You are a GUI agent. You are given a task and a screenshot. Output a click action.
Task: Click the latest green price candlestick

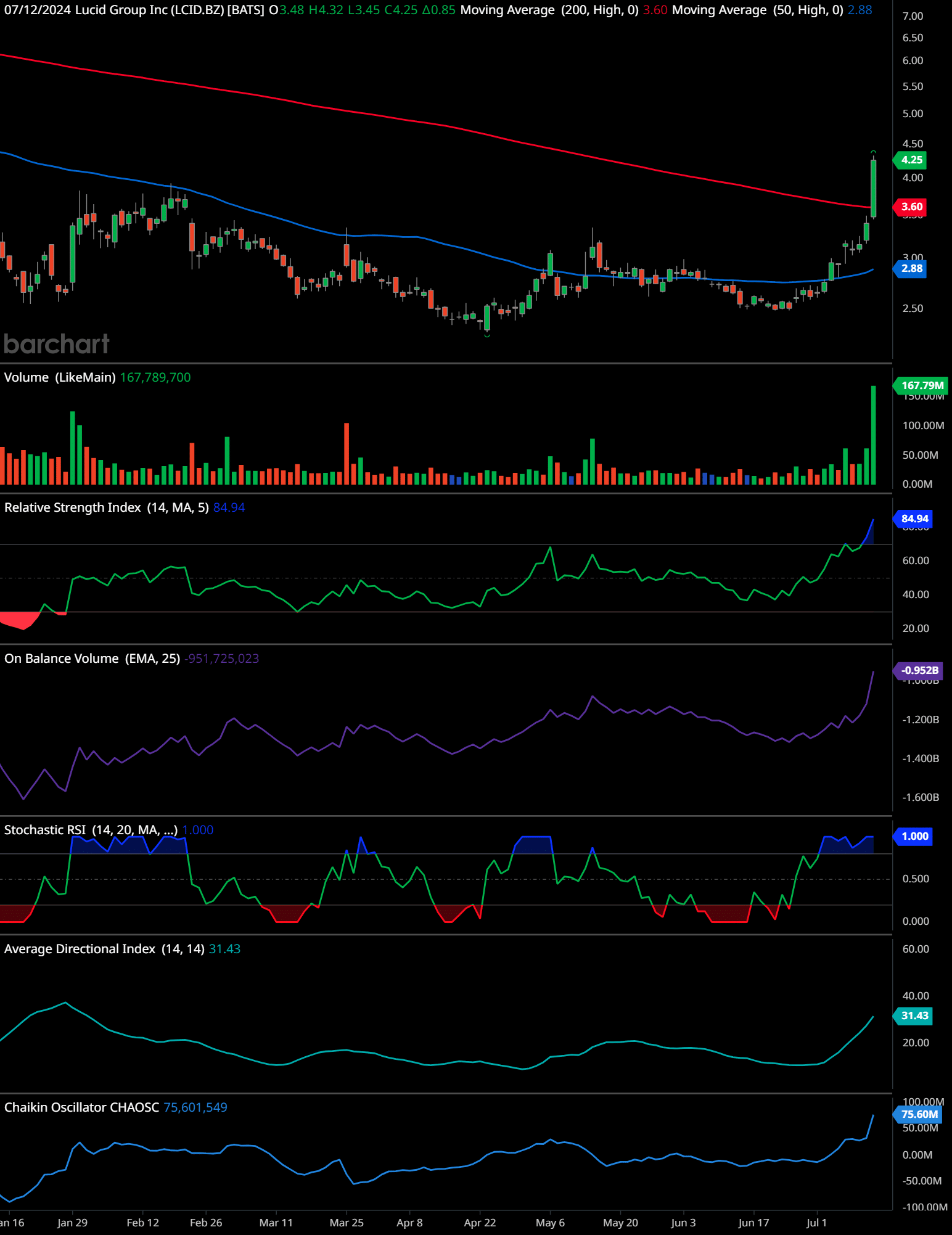[x=873, y=188]
